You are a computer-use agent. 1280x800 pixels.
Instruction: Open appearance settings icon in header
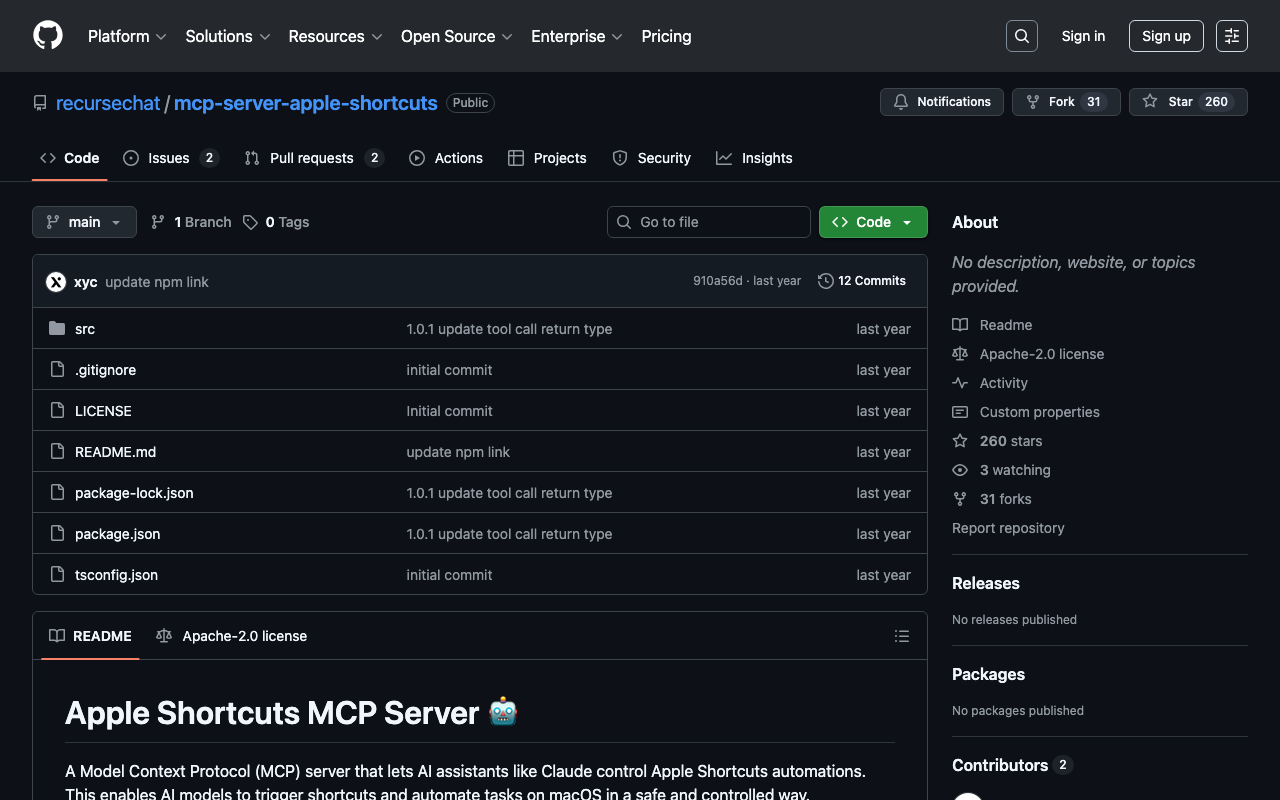[x=1231, y=36]
